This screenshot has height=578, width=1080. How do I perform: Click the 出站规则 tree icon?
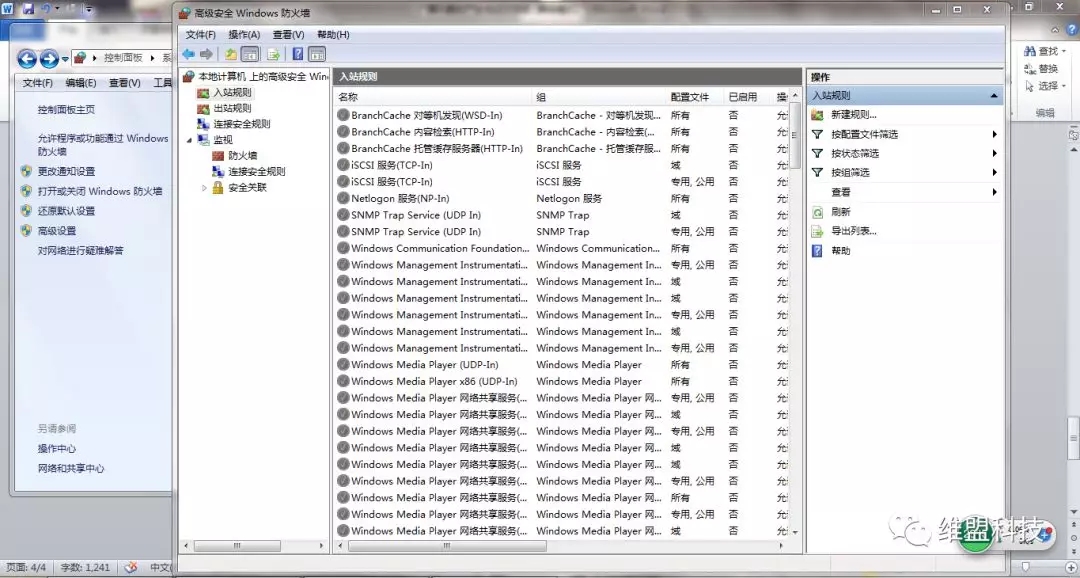[203, 108]
